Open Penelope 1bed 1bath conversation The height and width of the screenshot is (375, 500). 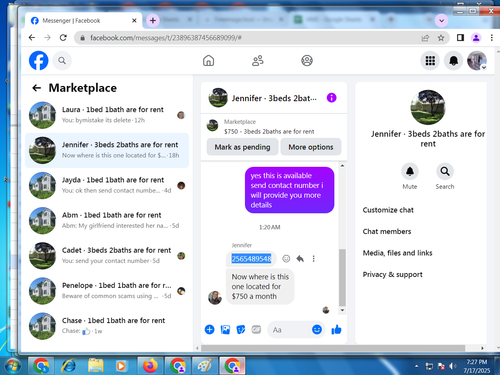point(107,291)
